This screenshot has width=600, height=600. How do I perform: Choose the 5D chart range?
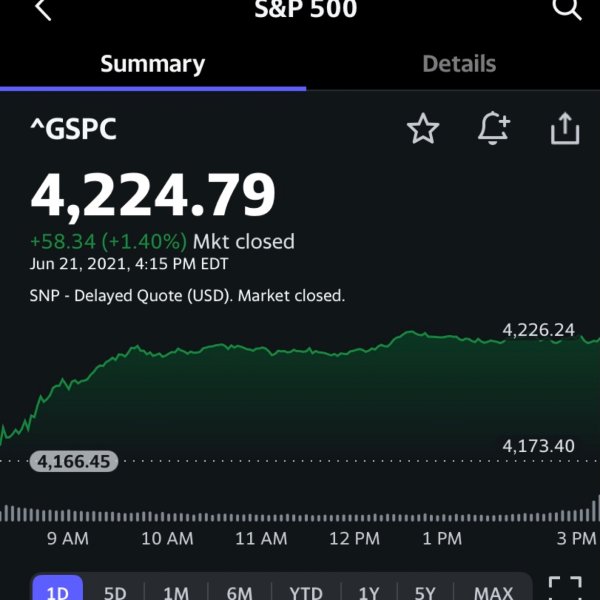tap(115, 591)
